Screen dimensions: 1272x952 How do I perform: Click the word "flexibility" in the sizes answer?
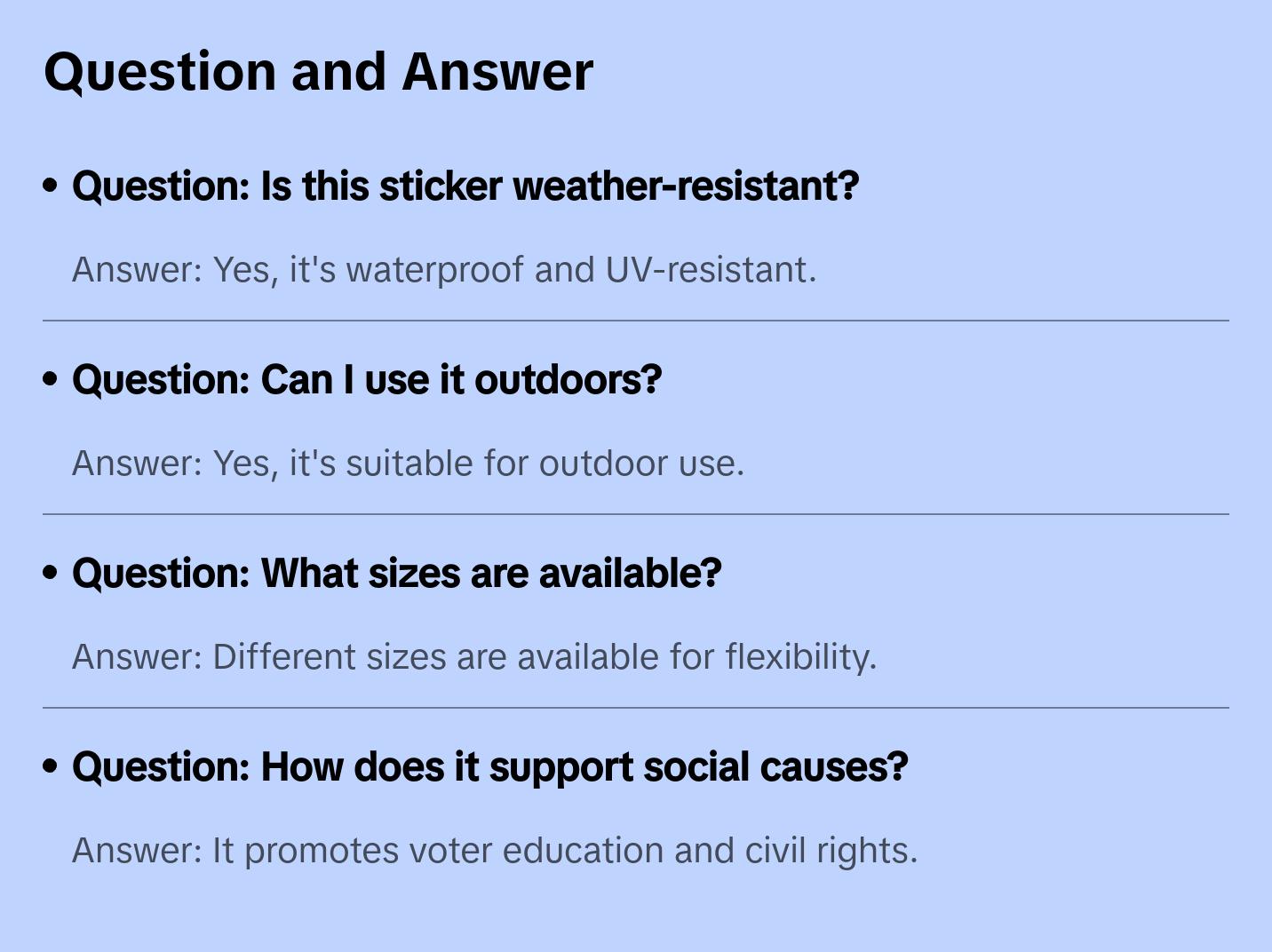[x=800, y=657]
